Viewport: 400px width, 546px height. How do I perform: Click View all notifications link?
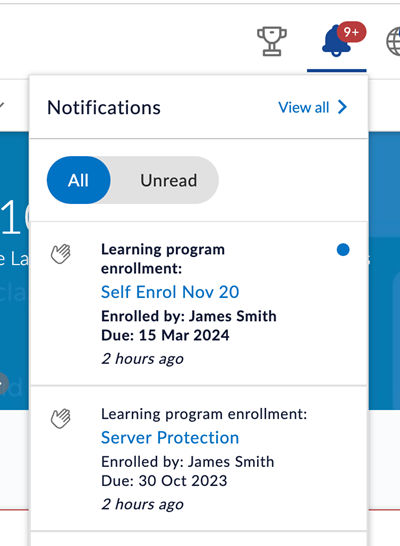point(304,107)
